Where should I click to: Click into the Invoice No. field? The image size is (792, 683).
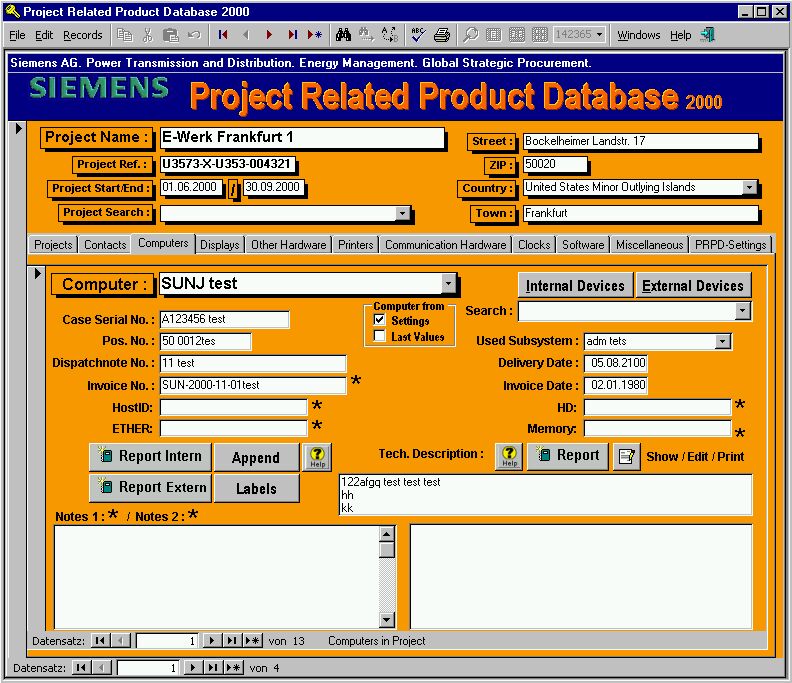(x=253, y=385)
